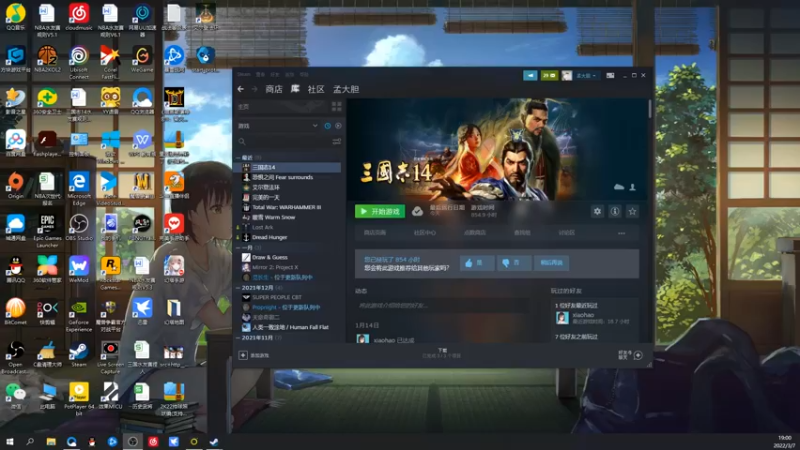Screen dimensions: 800x450
Task: Open the Steam menu in title bar
Action: point(244,74)
